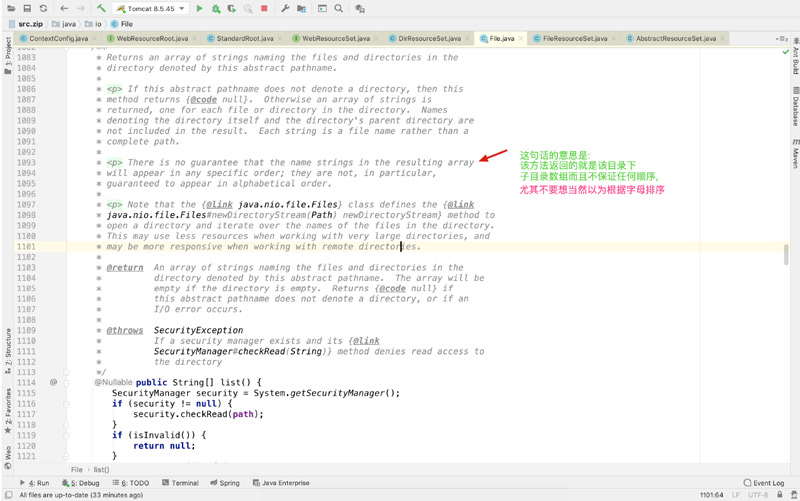Select src.zip in the breadcrumb bar
This screenshot has width=800, height=501.
[26, 24]
